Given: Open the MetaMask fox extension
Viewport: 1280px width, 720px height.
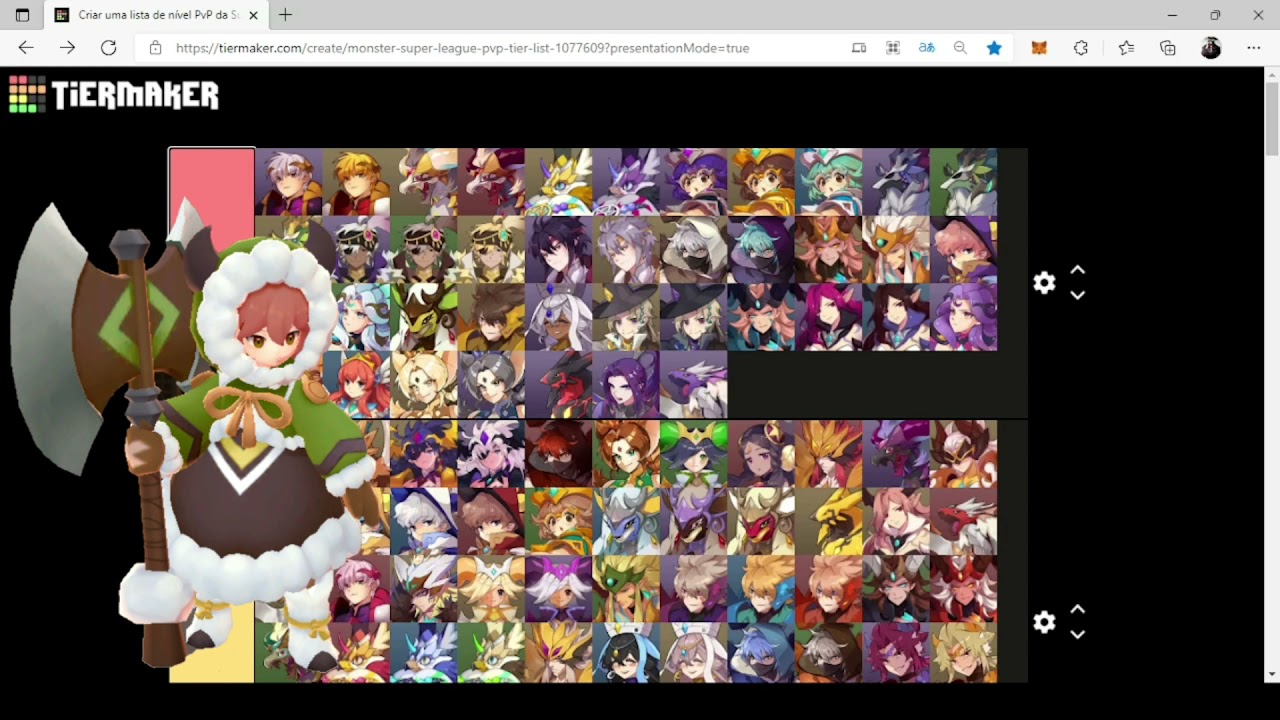Looking at the screenshot, I should click(1039, 47).
